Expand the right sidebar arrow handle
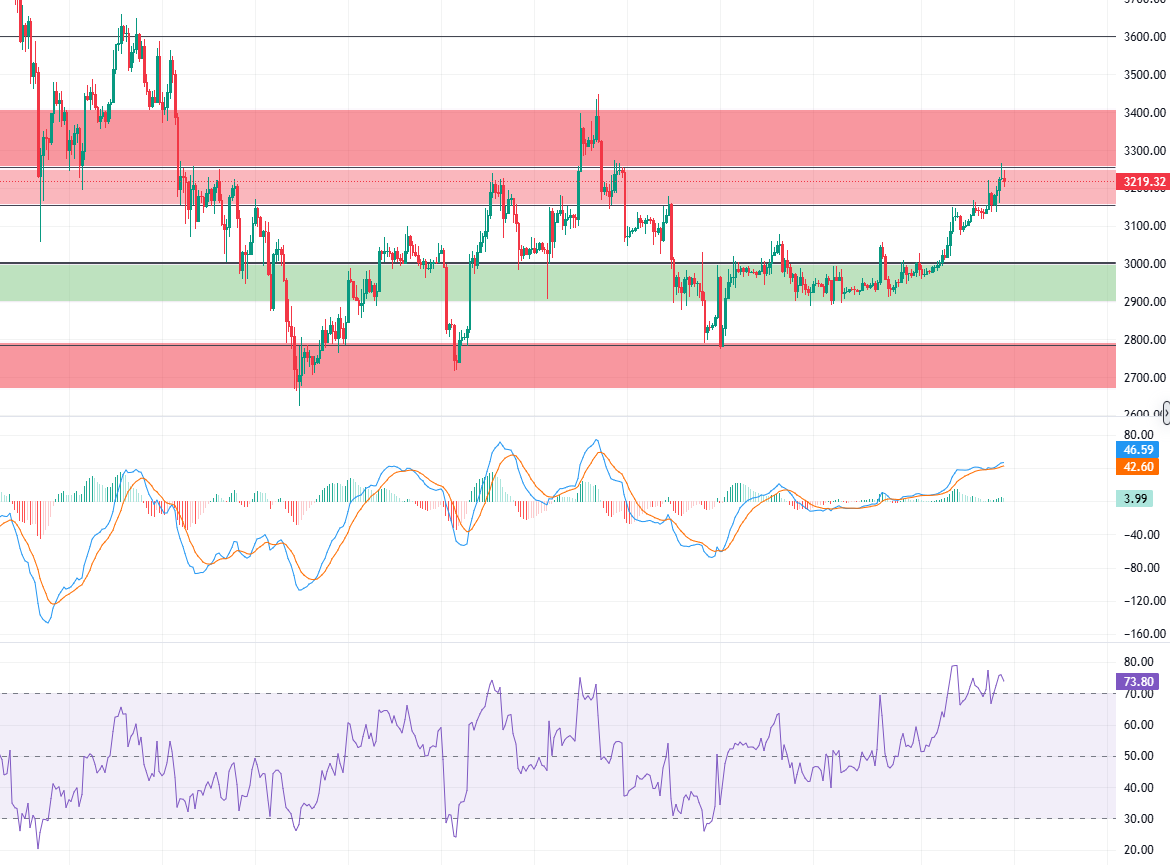 (x=1166, y=413)
